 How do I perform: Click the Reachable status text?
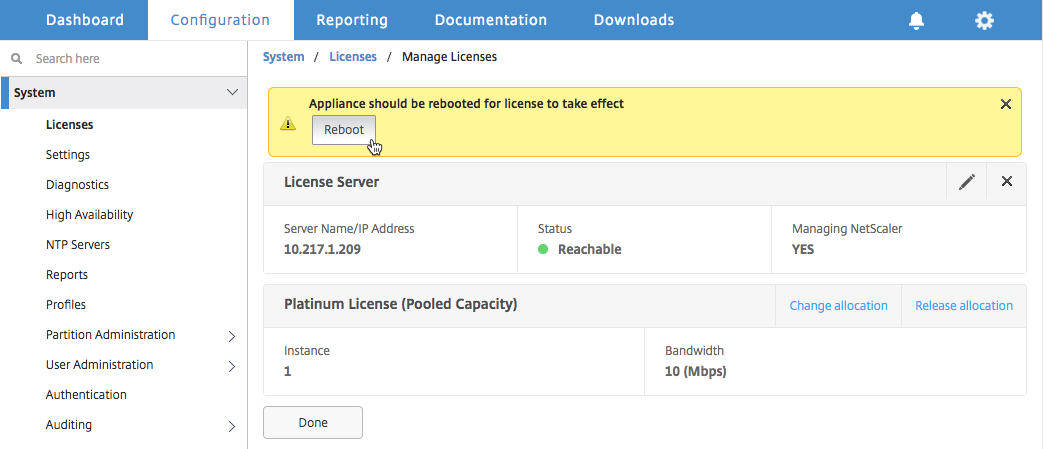click(x=589, y=249)
